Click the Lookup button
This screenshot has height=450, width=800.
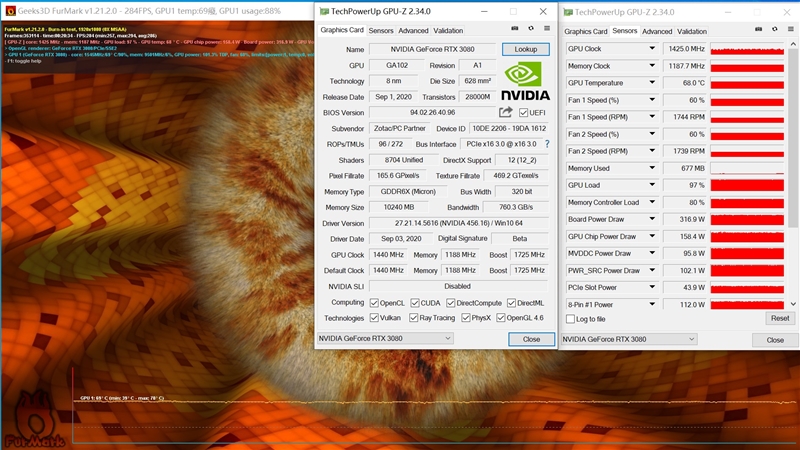point(526,49)
